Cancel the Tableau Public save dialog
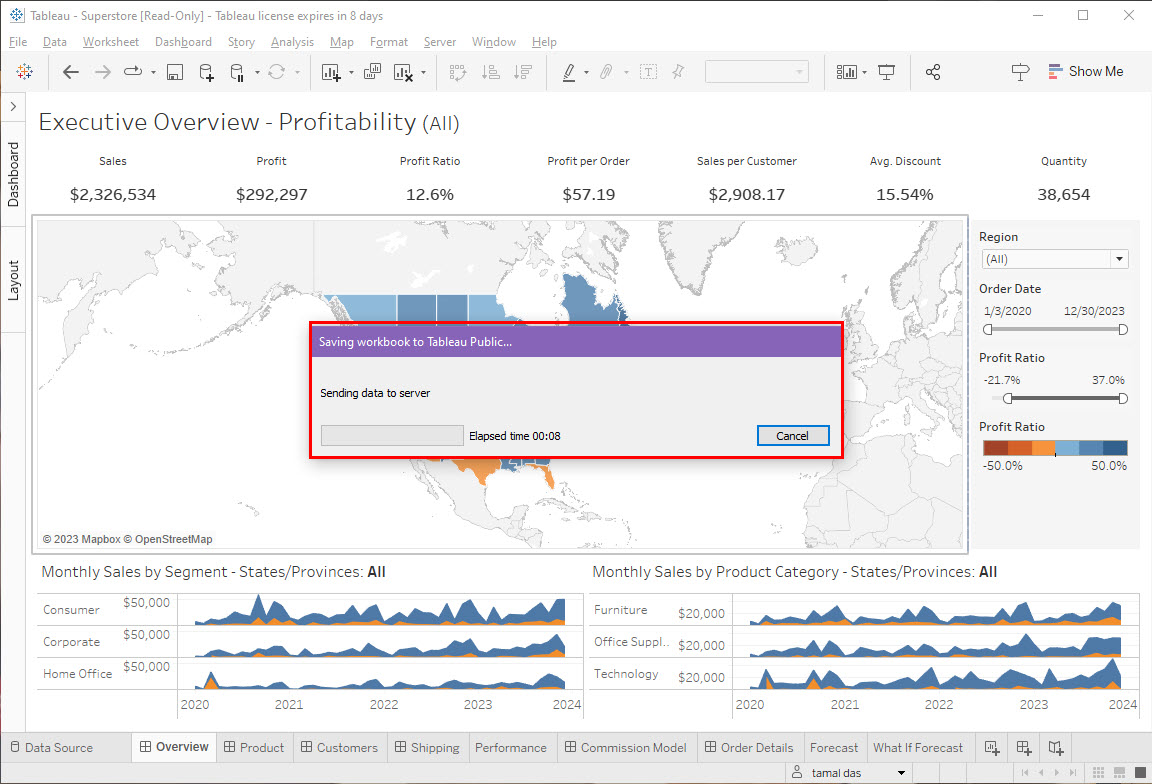This screenshot has height=784, width=1152. [x=793, y=436]
